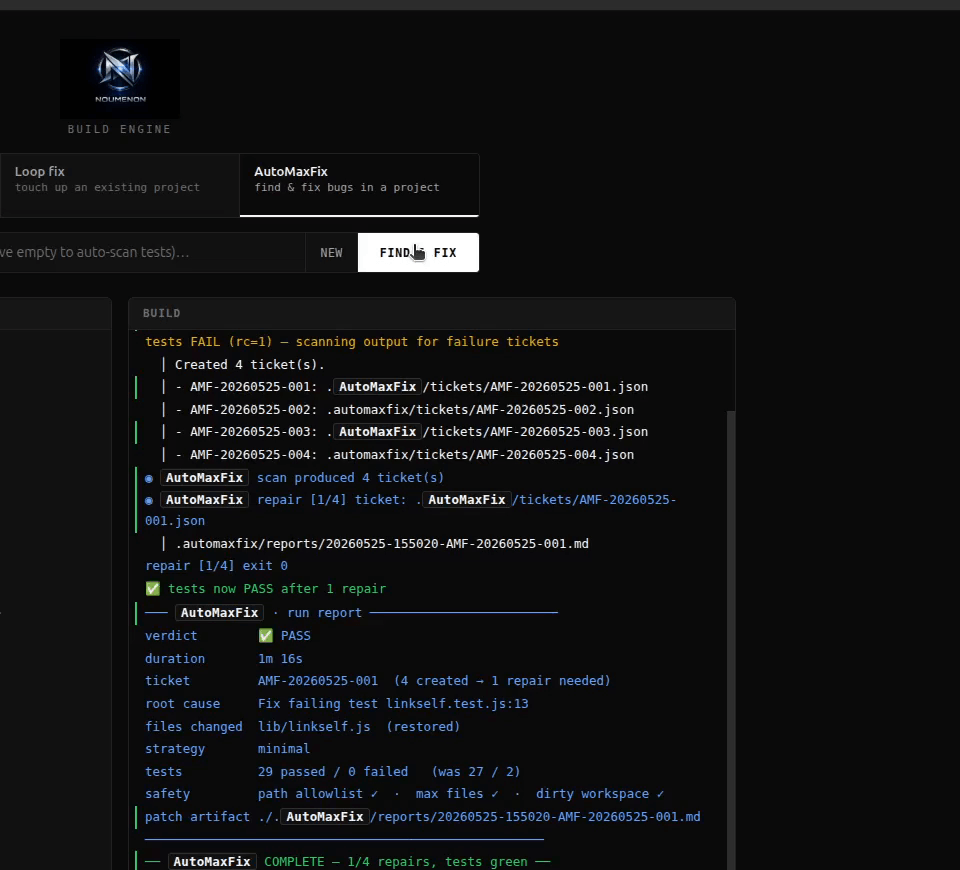The width and height of the screenshot is (960, 870).
Task: Click the AMF-20260525-004 ticket path line
Action: tap(405, 455)
